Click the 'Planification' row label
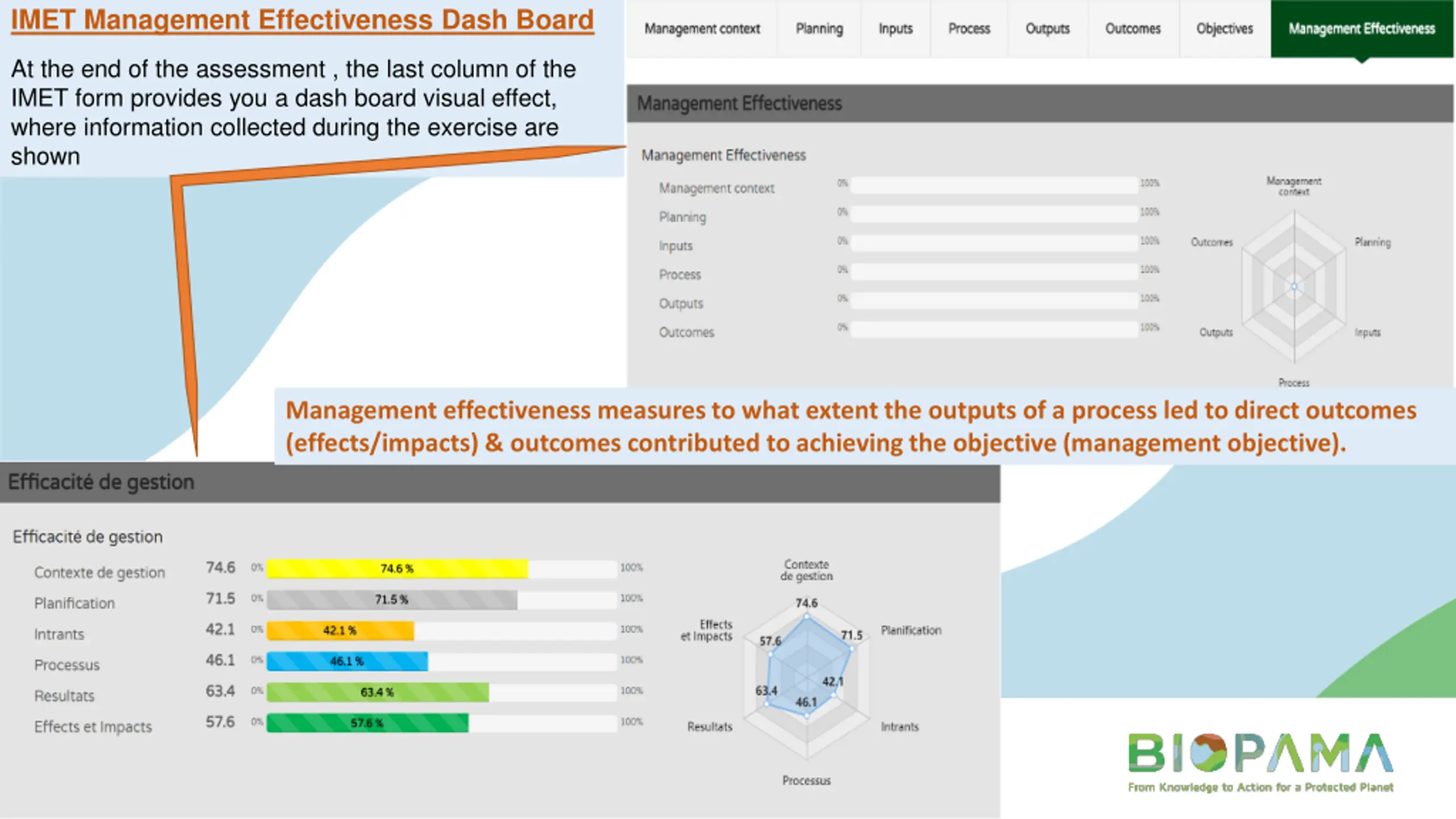This screenshot has width=1456, height=819. 75,603
